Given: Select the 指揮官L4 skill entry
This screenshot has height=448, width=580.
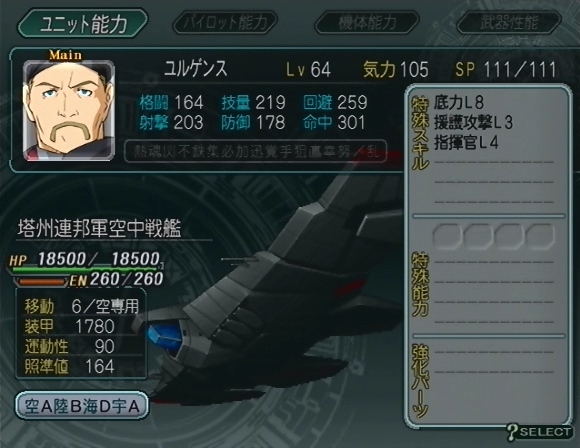Looking at the screenshot, I should click(466, 142).
